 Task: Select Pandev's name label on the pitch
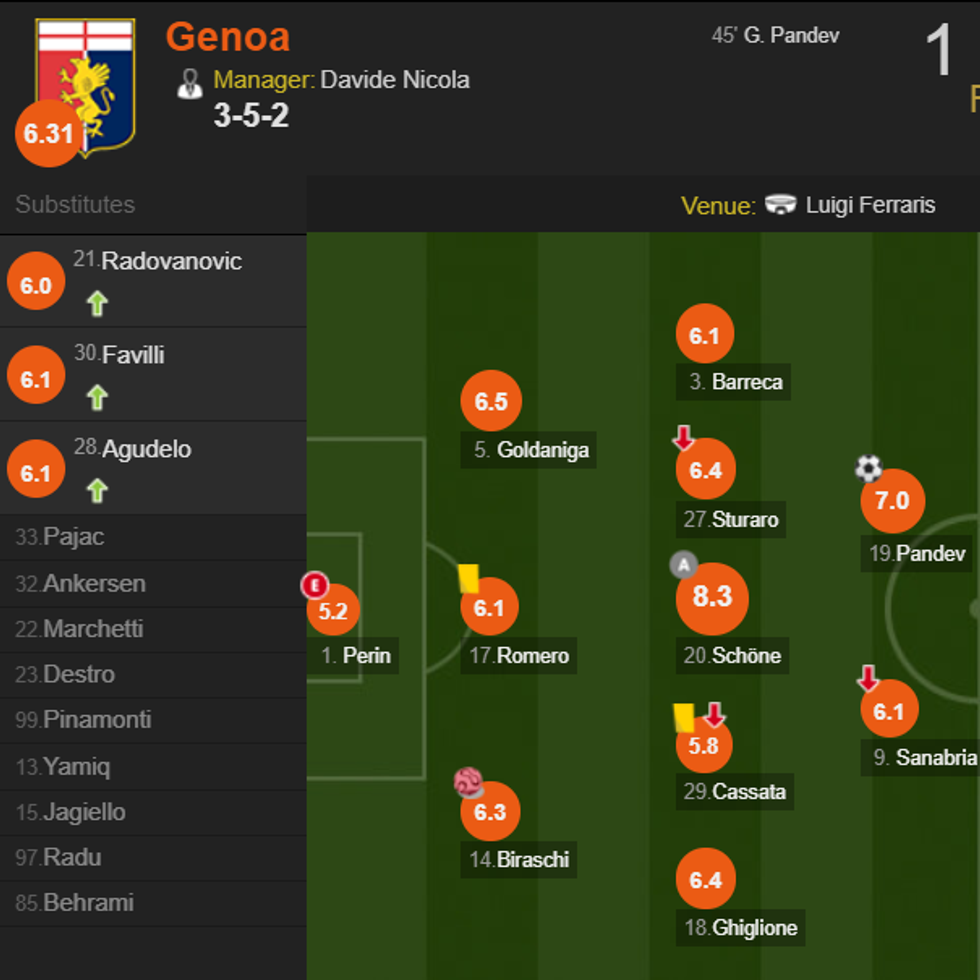click(915, 553)
